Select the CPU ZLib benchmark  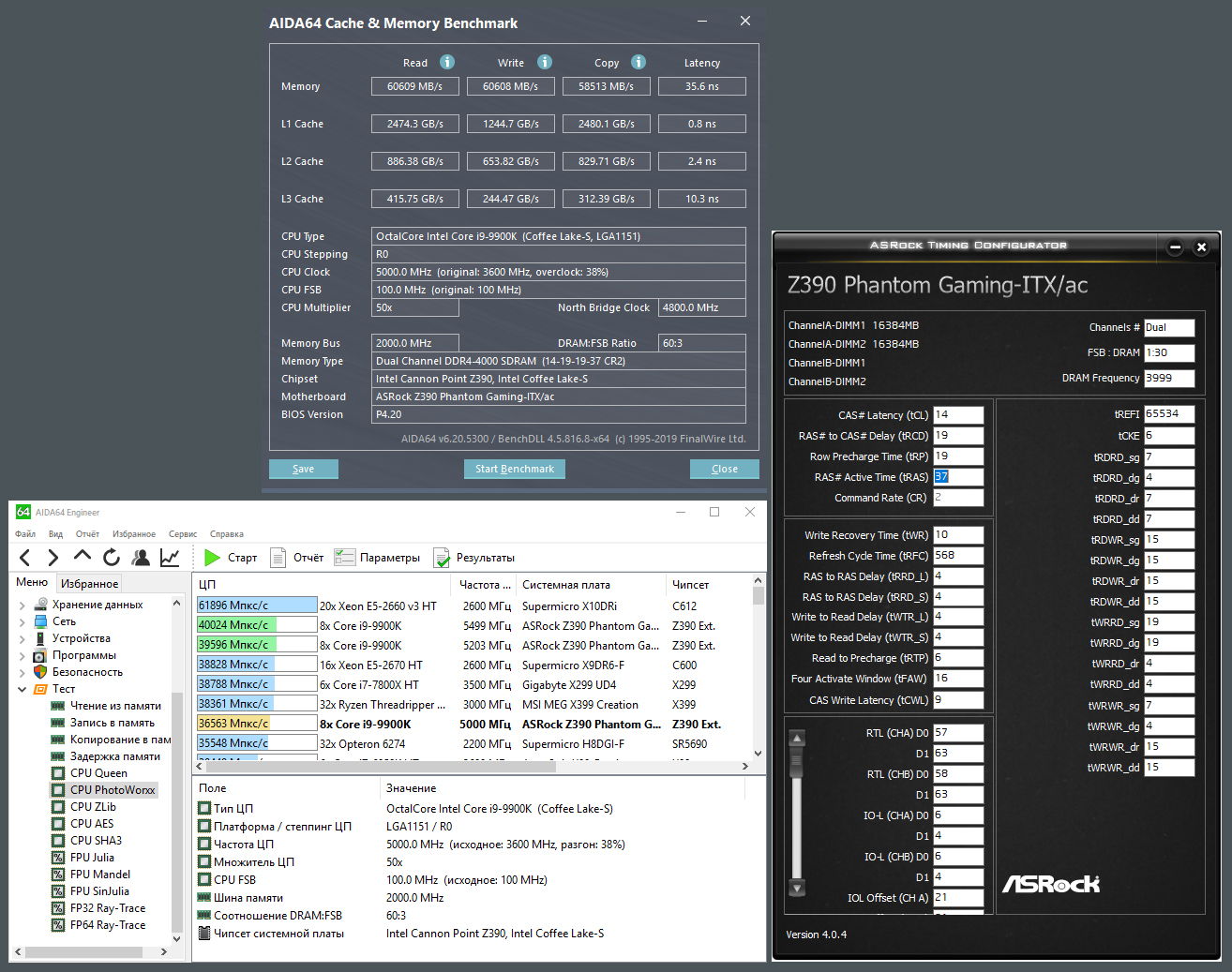pos(84,807)
